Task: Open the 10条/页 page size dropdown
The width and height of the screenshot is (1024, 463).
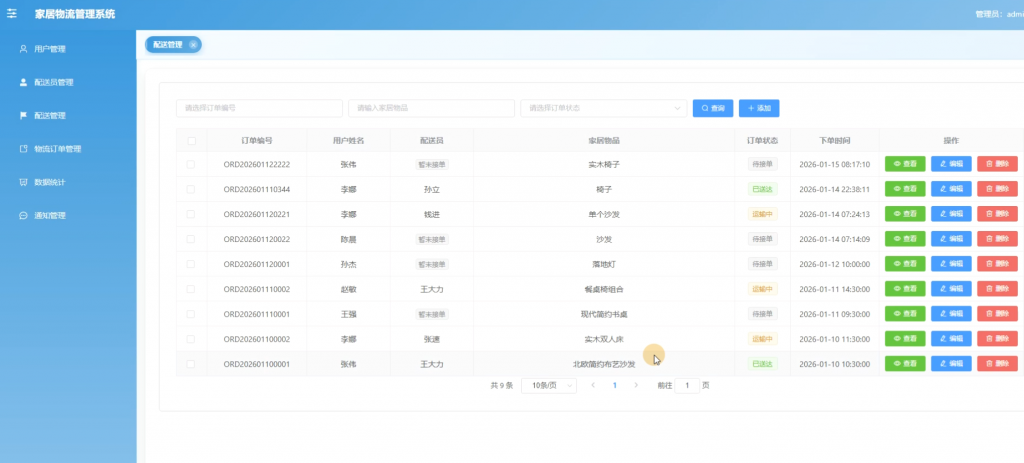Action: click(549, 385)
